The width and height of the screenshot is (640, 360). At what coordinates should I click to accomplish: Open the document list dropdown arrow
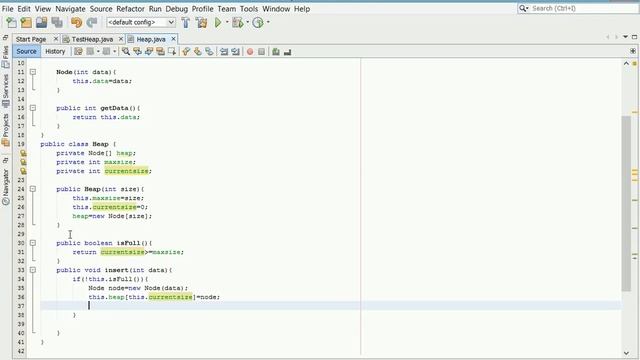coord(625,37)
